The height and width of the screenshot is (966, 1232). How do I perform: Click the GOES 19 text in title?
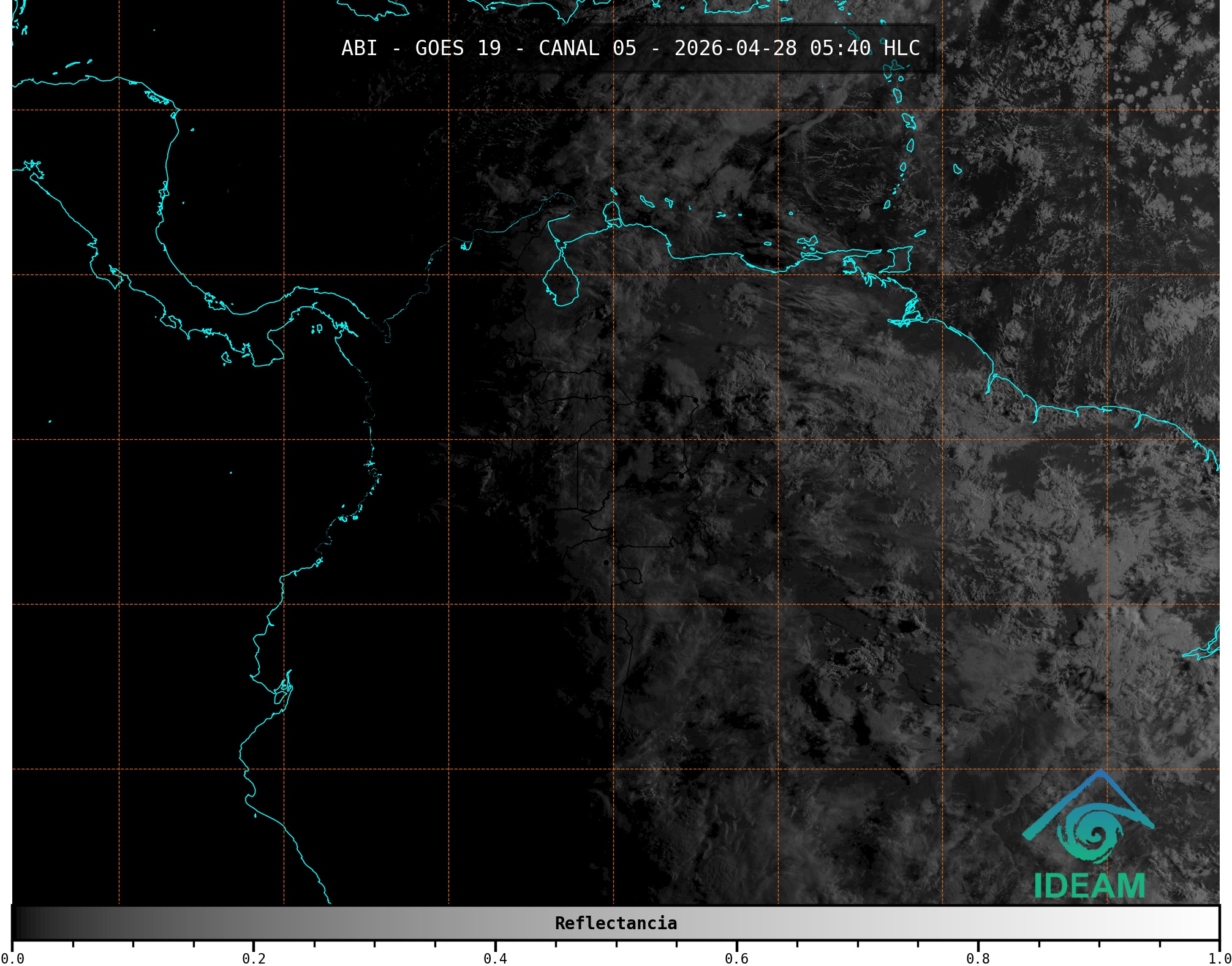[458, 48]
